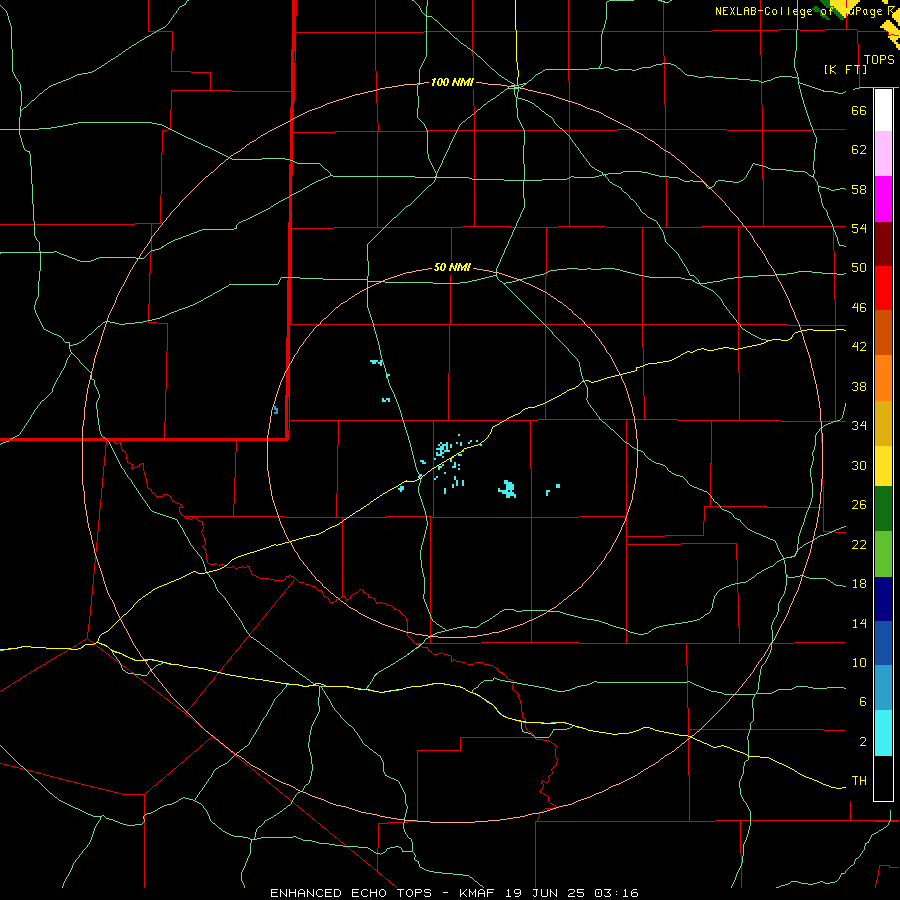Click the 'TH' threshold label

[x=859, y=781]
